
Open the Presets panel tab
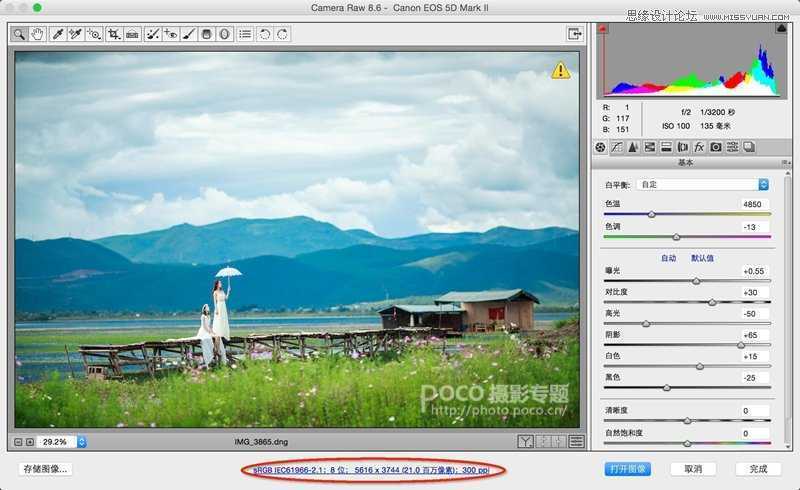[x=732, y=148]
